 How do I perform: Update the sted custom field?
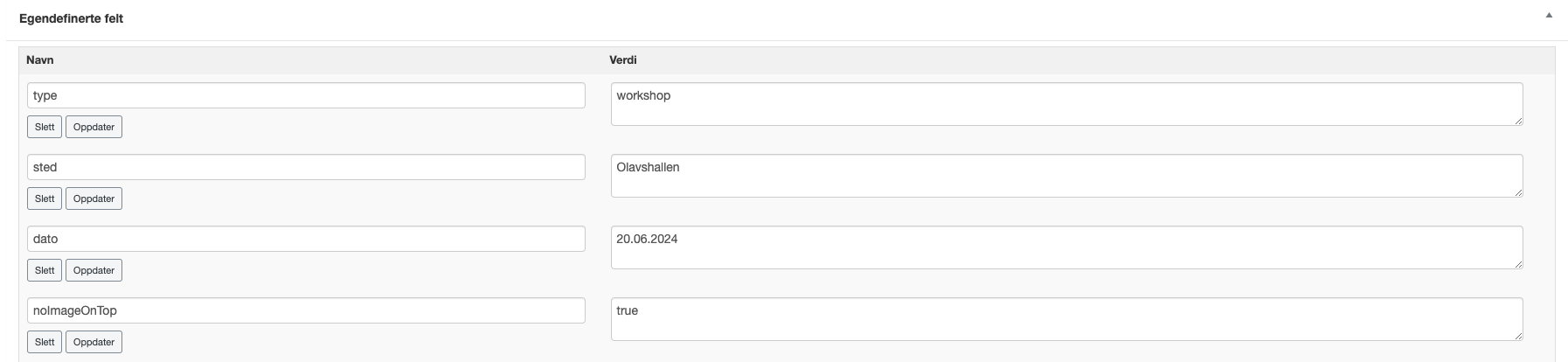pos(94,198)
